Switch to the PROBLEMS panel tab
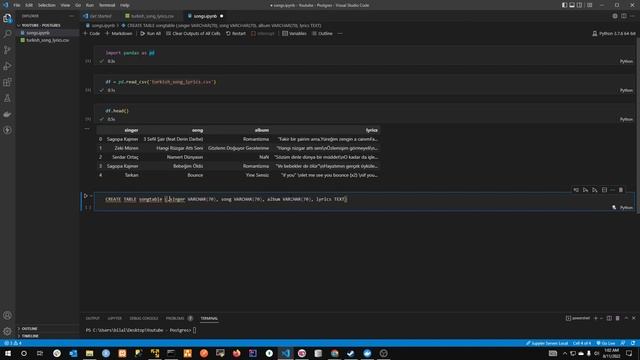The height and width of the screenshot is (360, 640). coord(175,318)
